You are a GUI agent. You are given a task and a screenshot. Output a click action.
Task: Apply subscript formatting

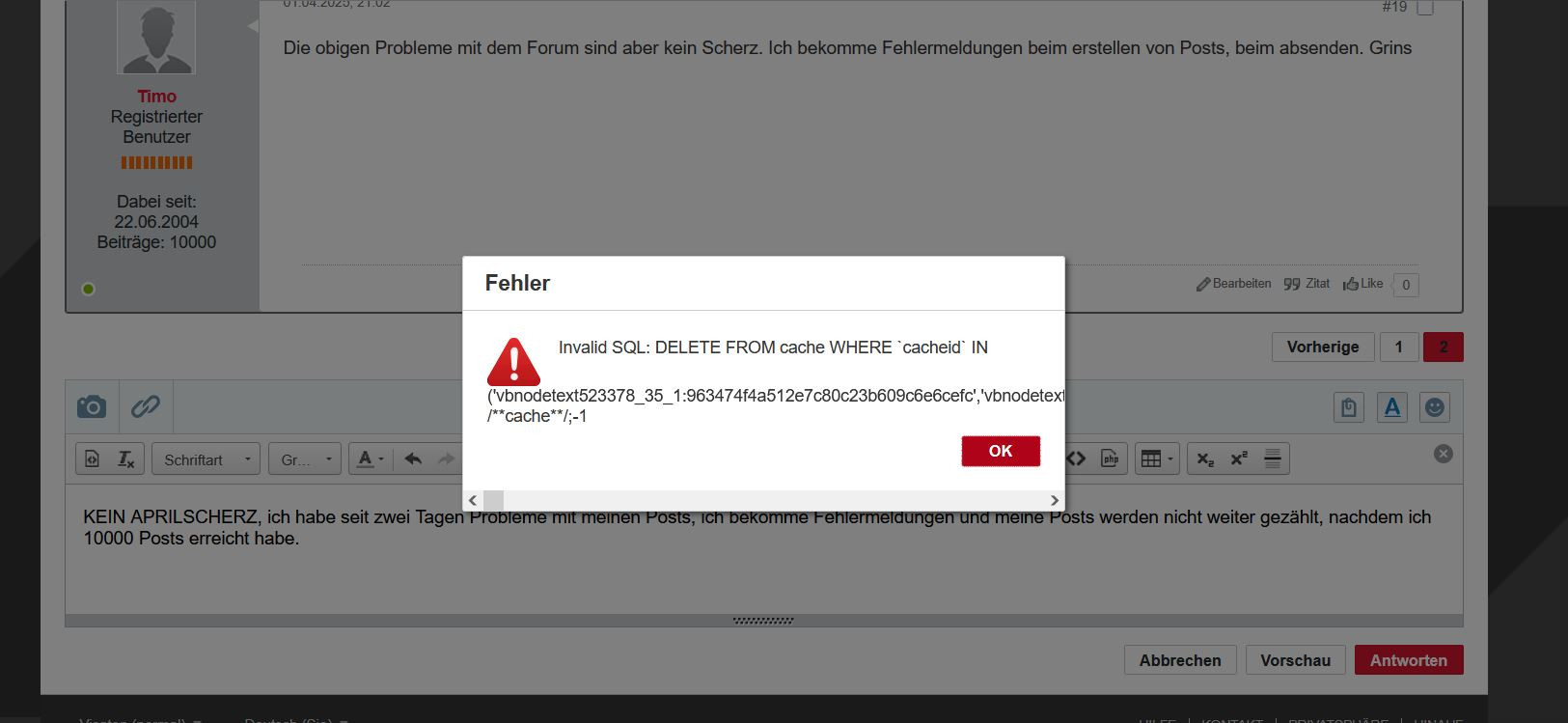(1205, 459)
